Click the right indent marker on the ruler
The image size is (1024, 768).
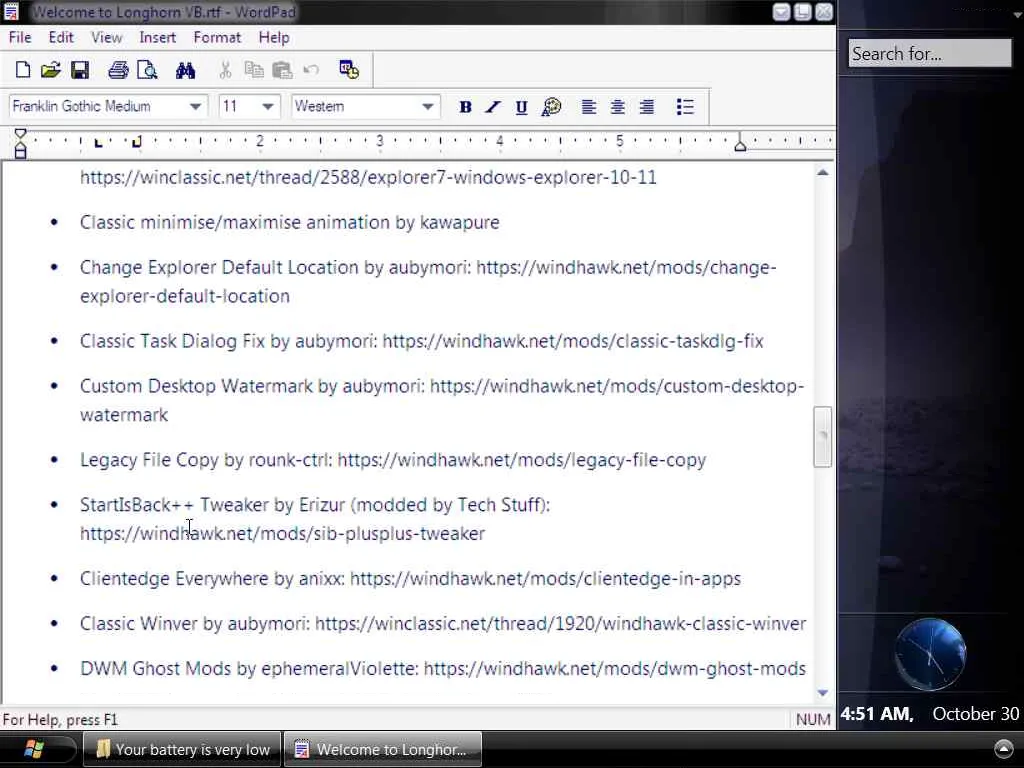coord(740,145)
